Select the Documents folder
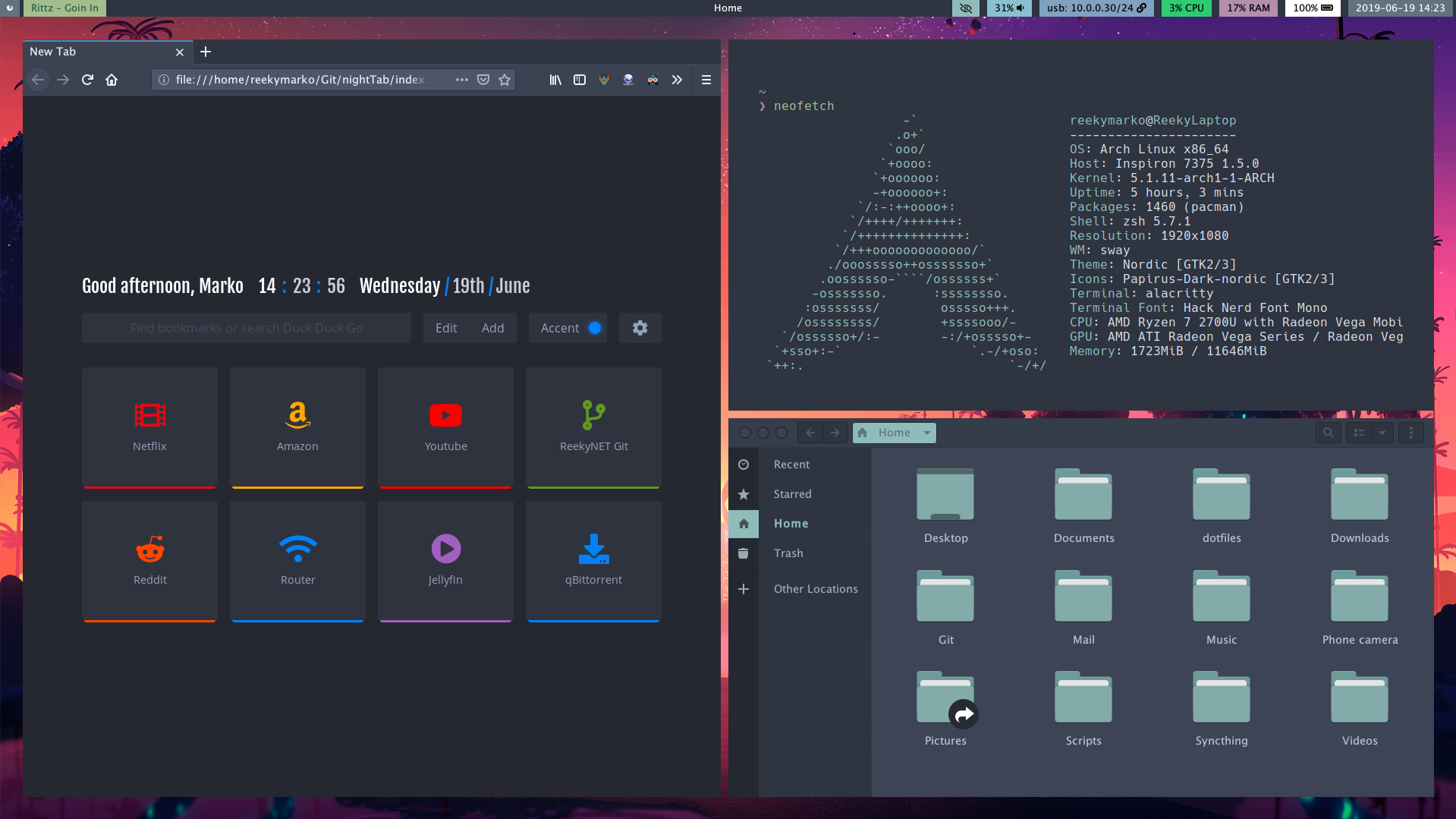Image resolution: width=1456 pixels, height=819 pixels. pos(1083,506)
